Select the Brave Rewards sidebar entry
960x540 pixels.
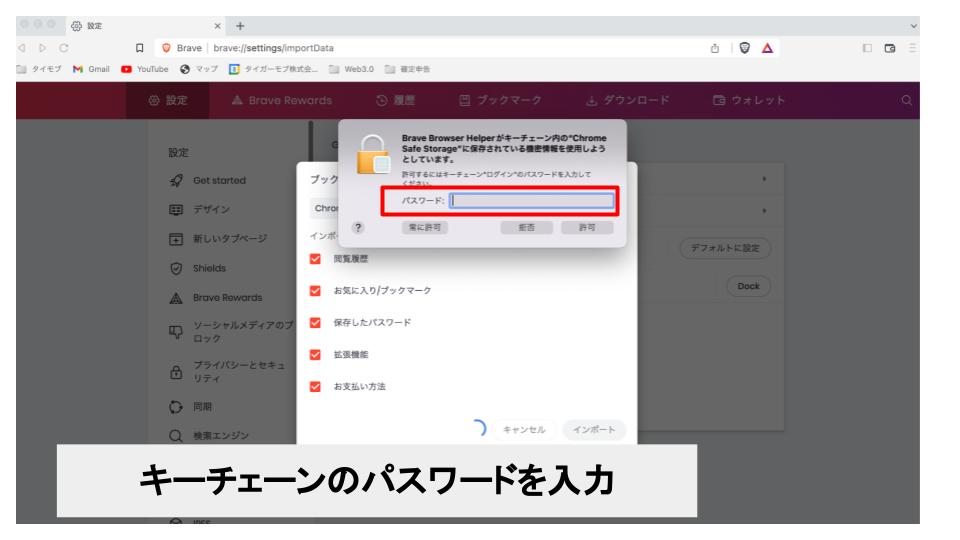point(227,298)
